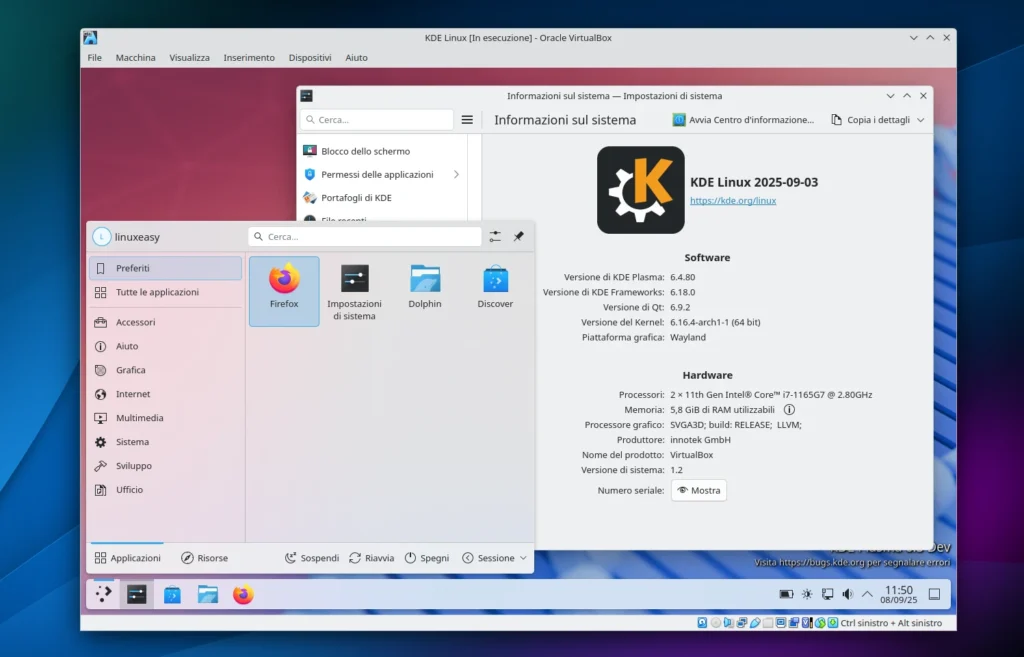Click Avvia Centro d'informazione button
The image size is (1024, 657).
pos(744,119)
